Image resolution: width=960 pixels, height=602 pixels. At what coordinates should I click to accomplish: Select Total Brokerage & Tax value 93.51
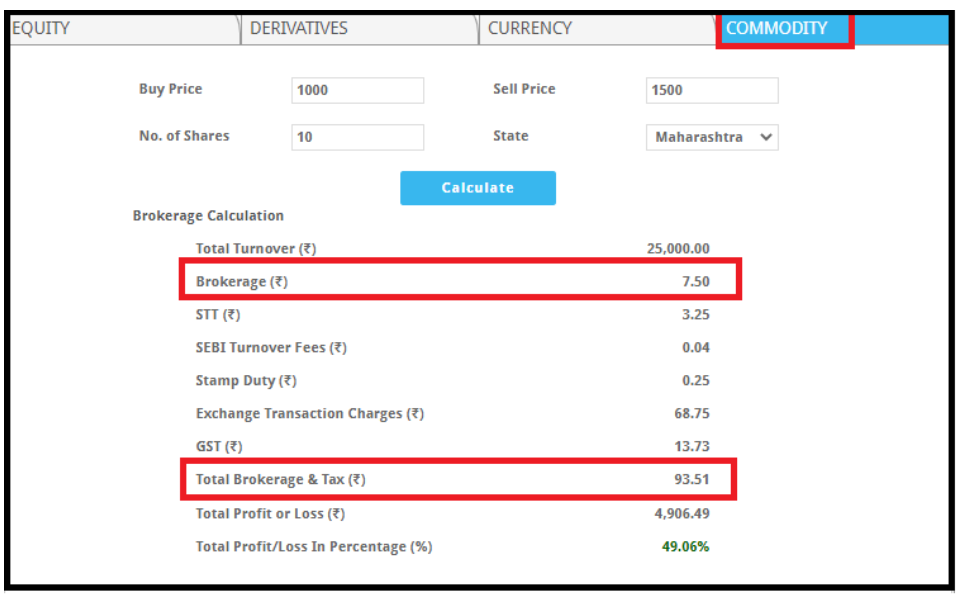(x=691, y=480)
